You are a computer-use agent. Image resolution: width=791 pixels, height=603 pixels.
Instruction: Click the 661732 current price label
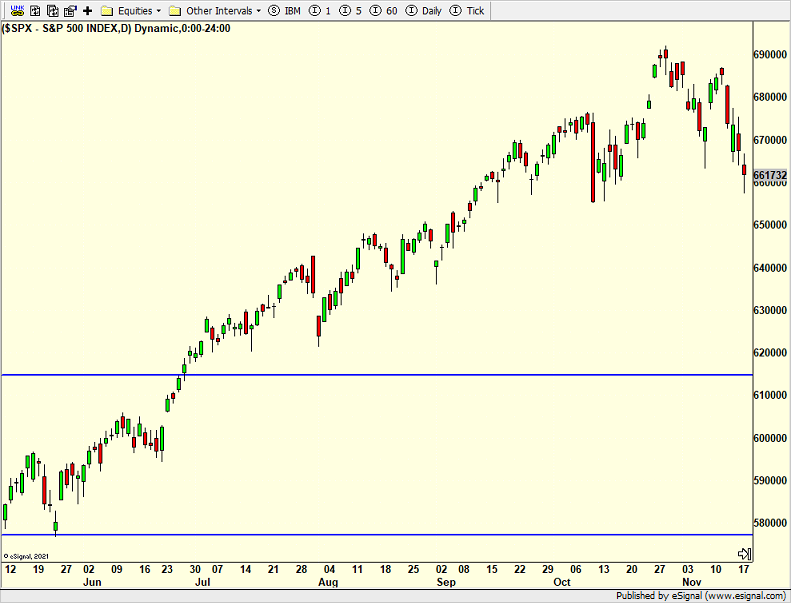pos(771,175)
